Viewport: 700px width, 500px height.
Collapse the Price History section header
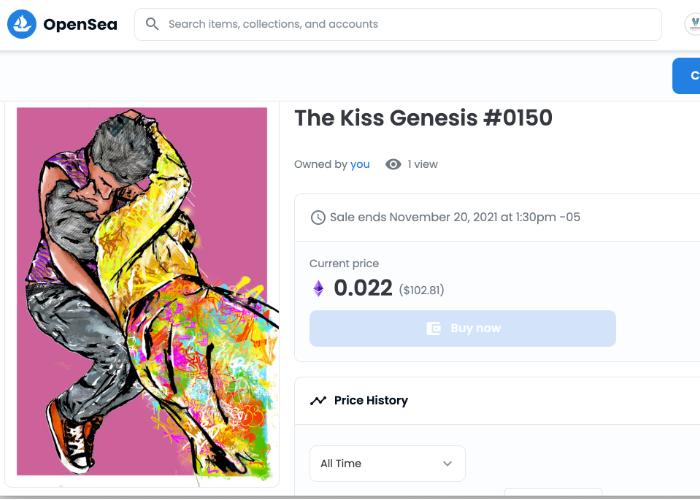coord(500,400)
